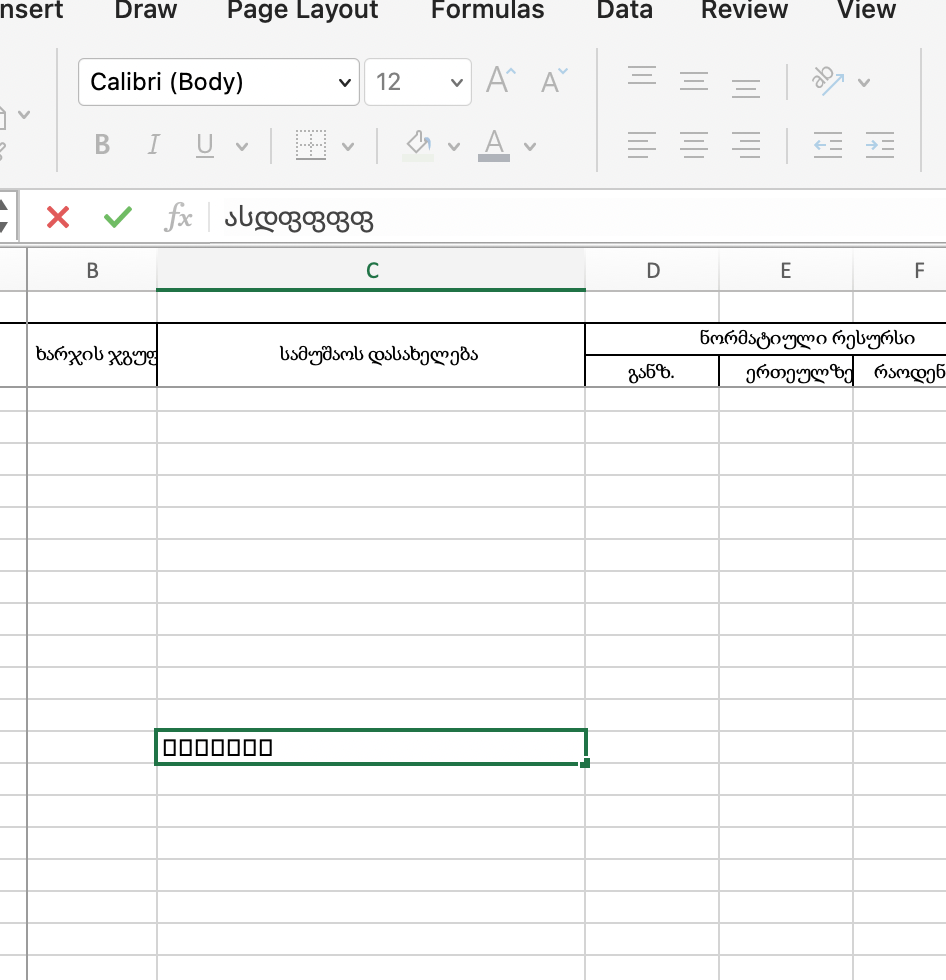946x980 pixels.
Task: Open font color dropdown arrow
Action: (530, 147)
